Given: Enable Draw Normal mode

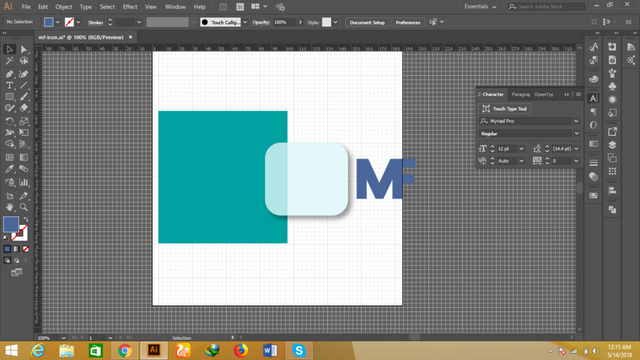Looking at the screenshot, I should point(7,260).
